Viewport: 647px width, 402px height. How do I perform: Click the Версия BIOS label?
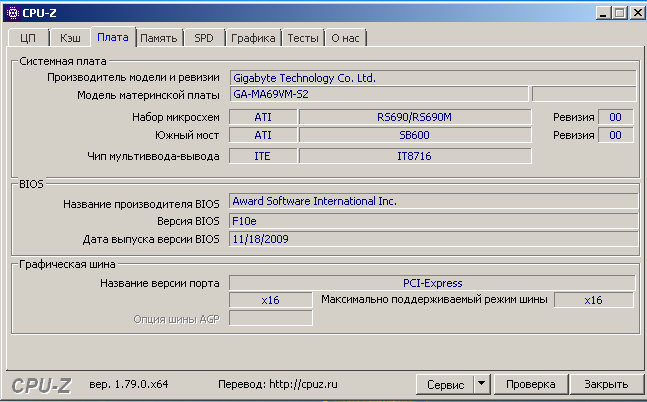[188, 221]
